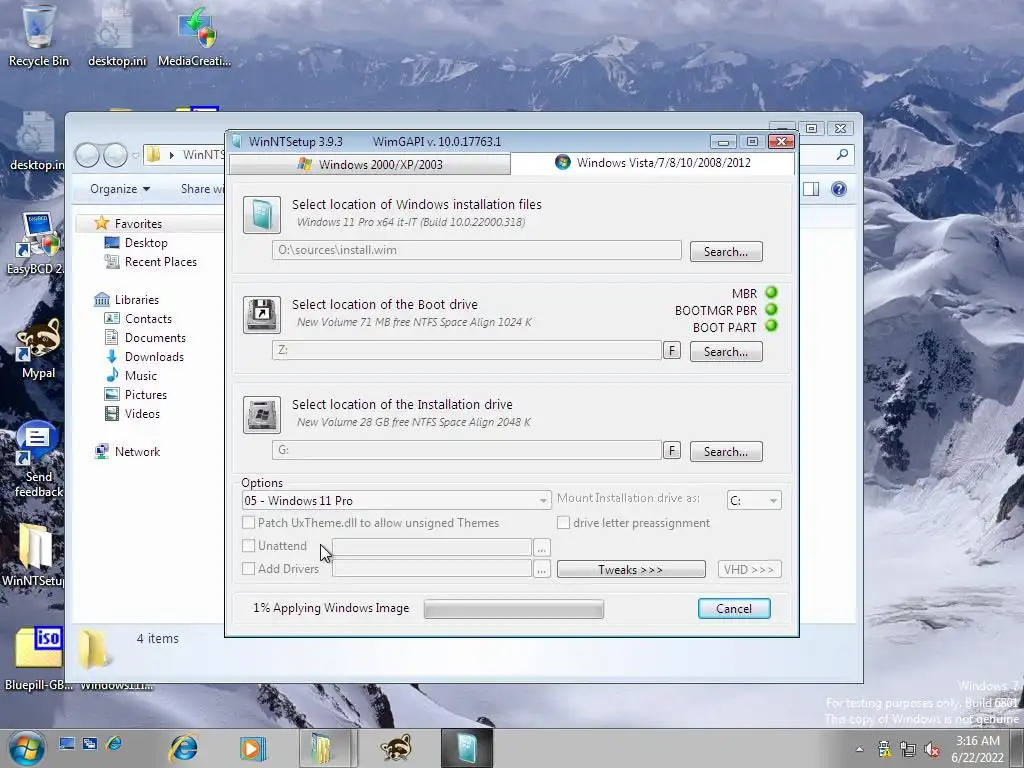Screen dimensions: 1024x768
Task: Click the F format button for boot drive
Action: [x=672, y=351]
